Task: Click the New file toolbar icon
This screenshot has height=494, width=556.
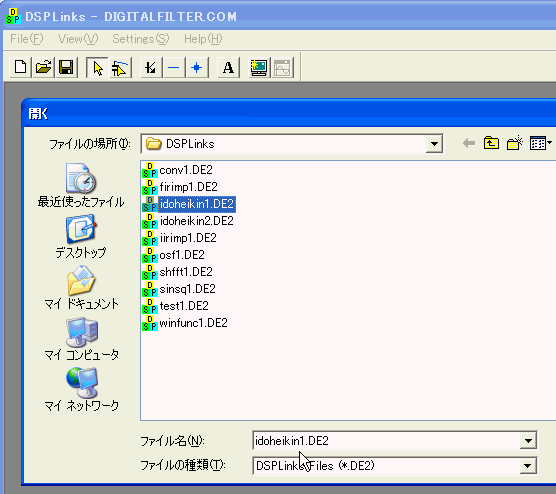Action: [21, 67]
